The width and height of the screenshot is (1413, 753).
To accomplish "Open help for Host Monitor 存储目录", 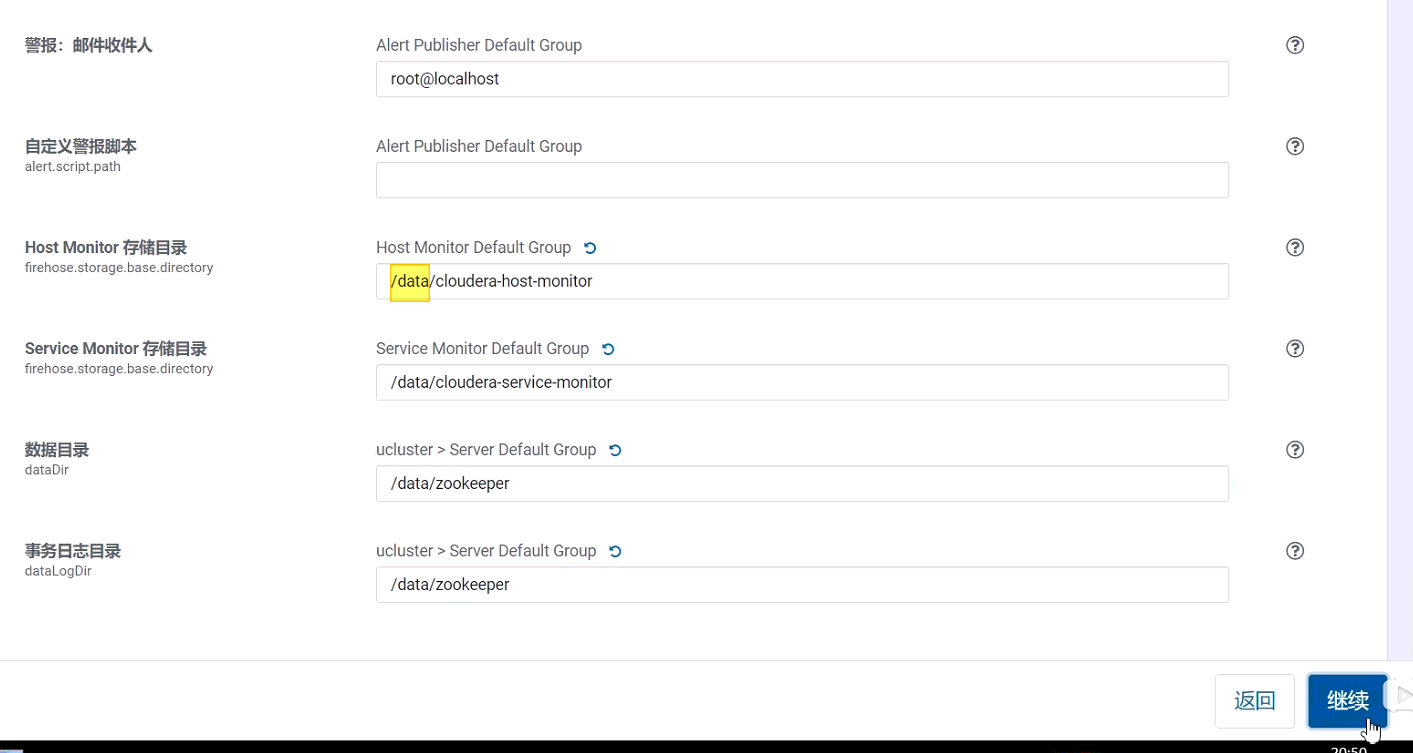I will [x=1295, y=247].
